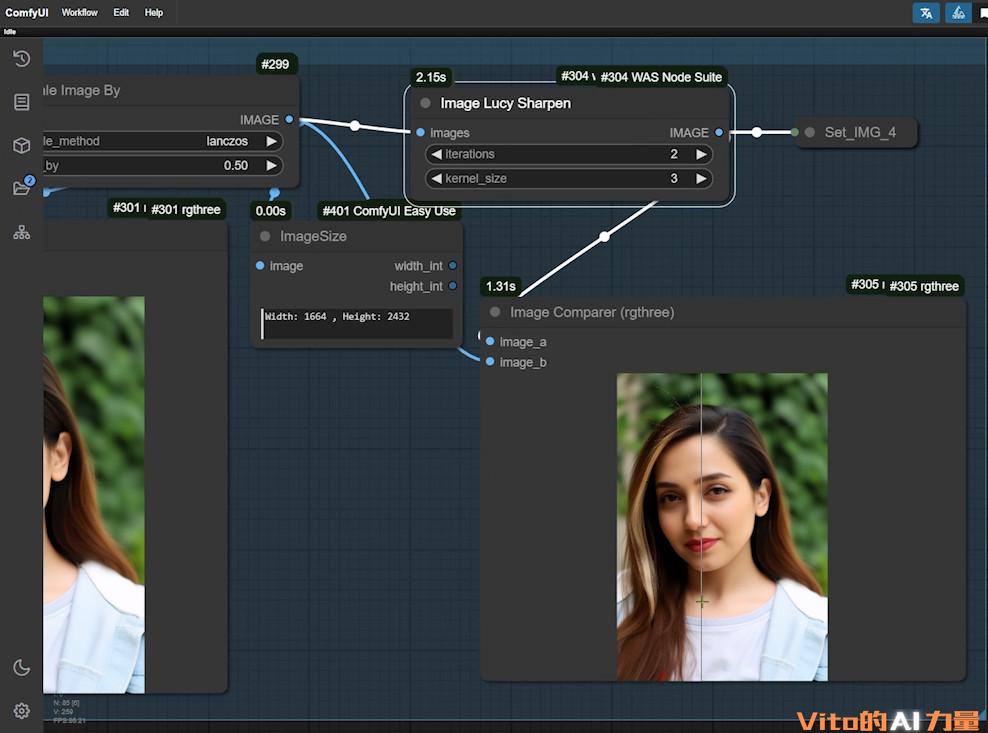Click the Image Lucy Sharpen node title

[x=505, y=103]
